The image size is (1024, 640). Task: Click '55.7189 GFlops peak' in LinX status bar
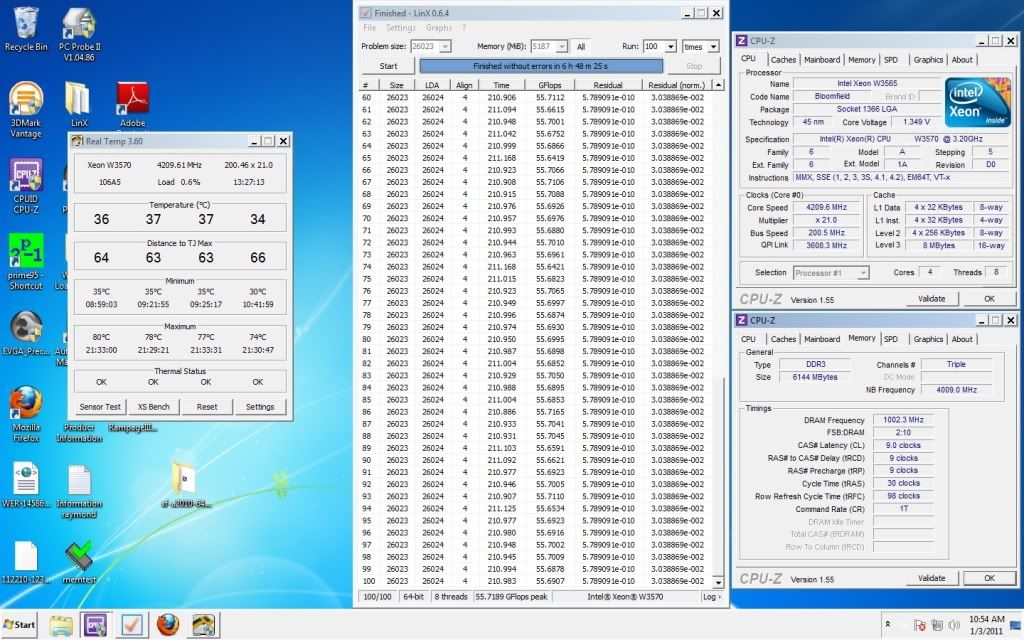pyautogui.click(x=511, y=596)
